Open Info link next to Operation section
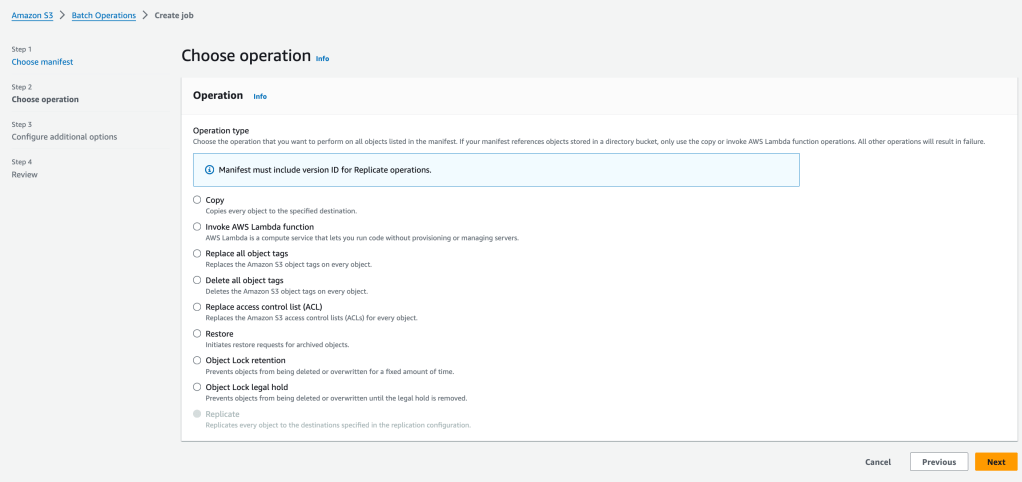This screenshot has height=482, width=1022. 260,97
